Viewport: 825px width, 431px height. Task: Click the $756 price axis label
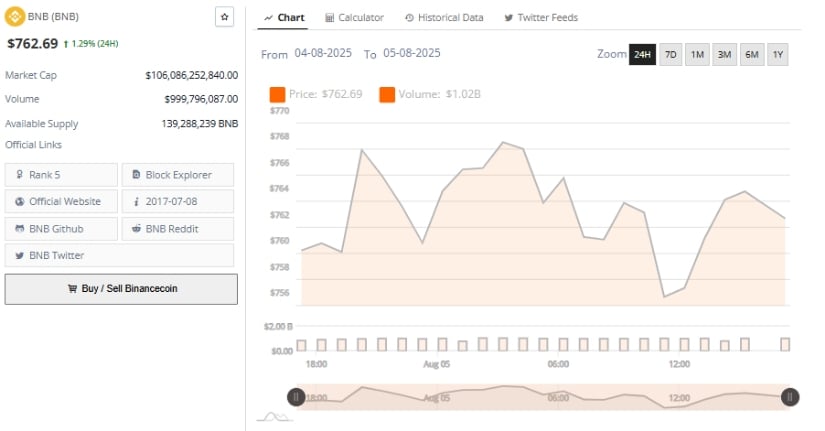click(x=279, y=293)
